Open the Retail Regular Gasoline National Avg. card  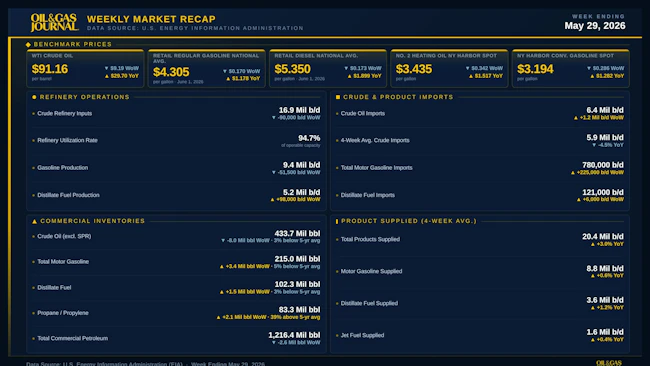206,68
